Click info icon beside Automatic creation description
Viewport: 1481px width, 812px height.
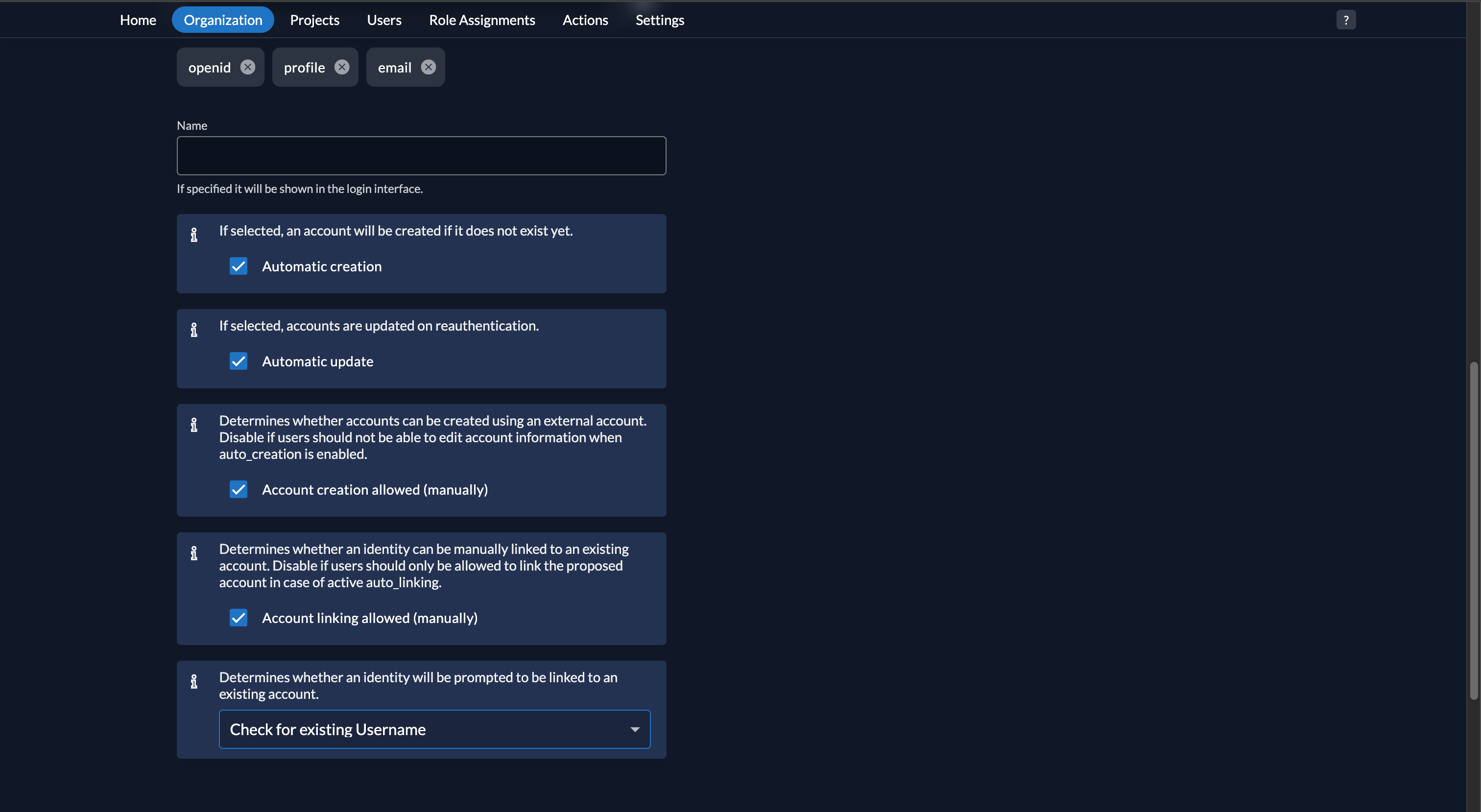coord(194,235)
